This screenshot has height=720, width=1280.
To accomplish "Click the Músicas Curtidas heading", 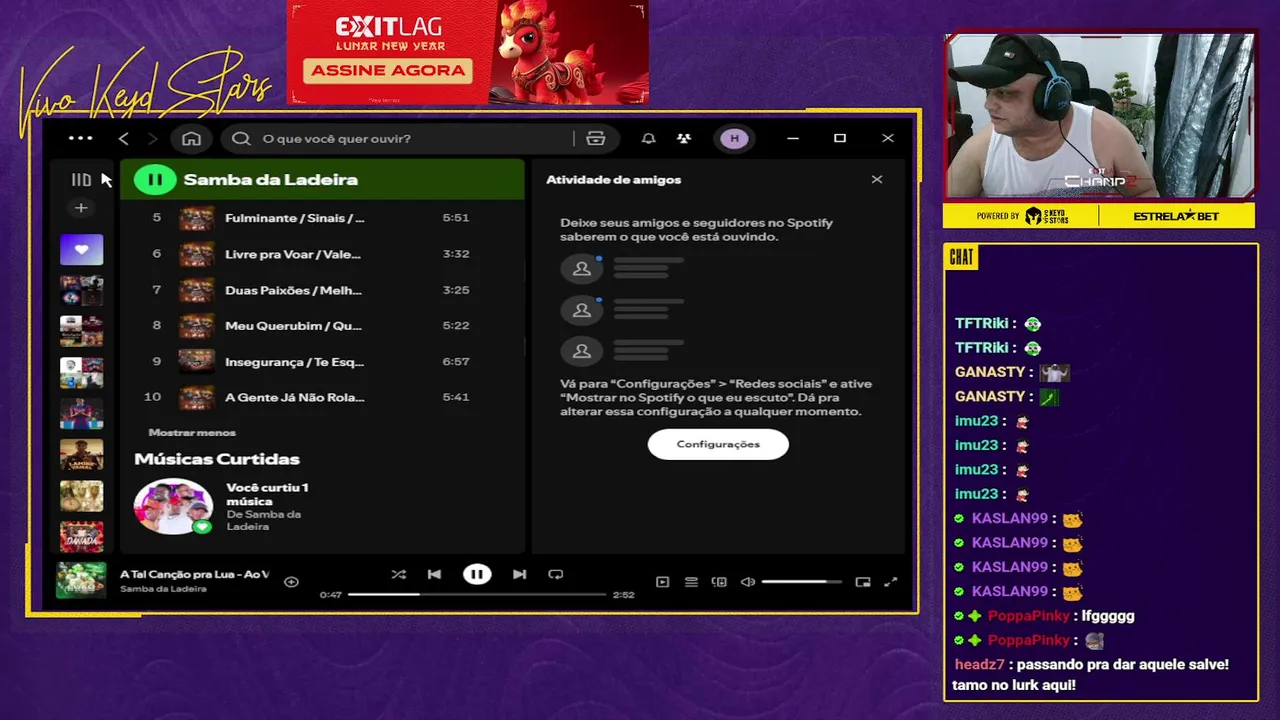I will click(x=217, y=459).
